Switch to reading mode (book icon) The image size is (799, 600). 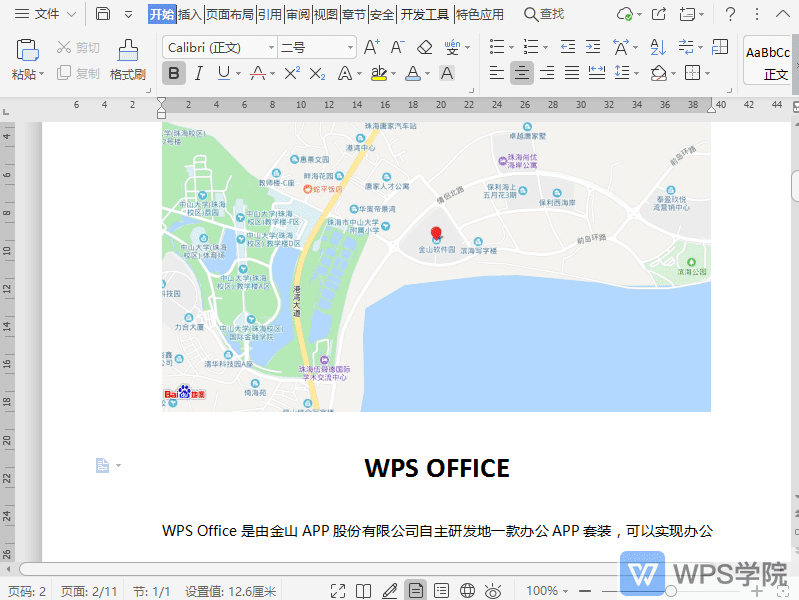point(363,591)
